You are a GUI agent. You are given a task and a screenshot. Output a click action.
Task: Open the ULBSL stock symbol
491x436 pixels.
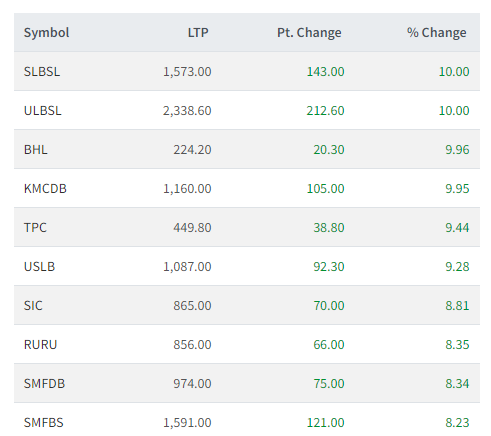pos(42,111)
